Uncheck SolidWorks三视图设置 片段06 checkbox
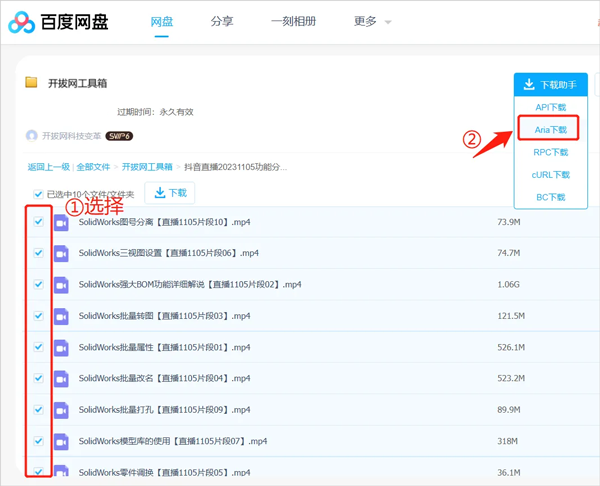This screenshot has width=600, height=486. click(x=39, y=253)
